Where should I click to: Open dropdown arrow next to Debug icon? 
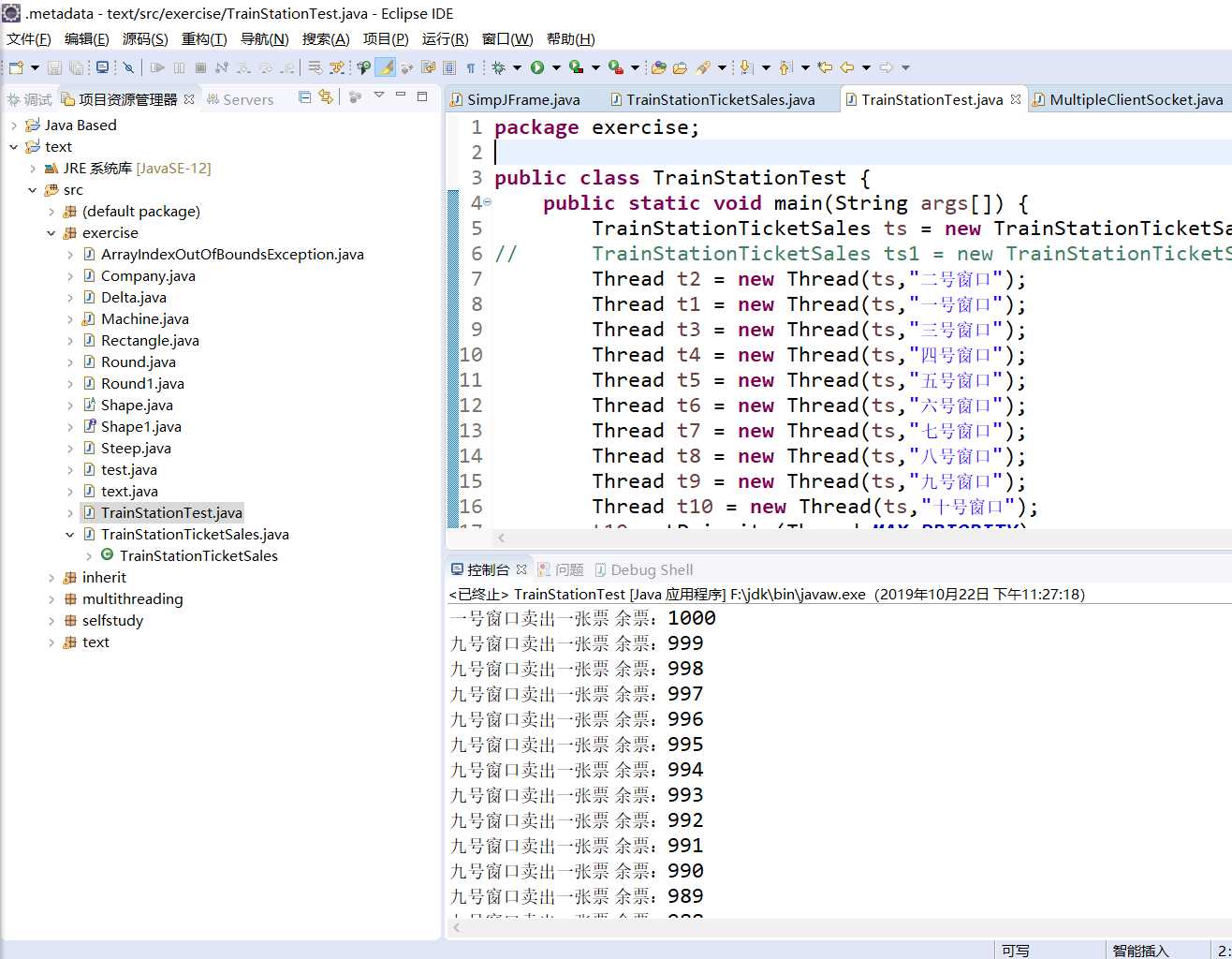[x=517, y=67]
